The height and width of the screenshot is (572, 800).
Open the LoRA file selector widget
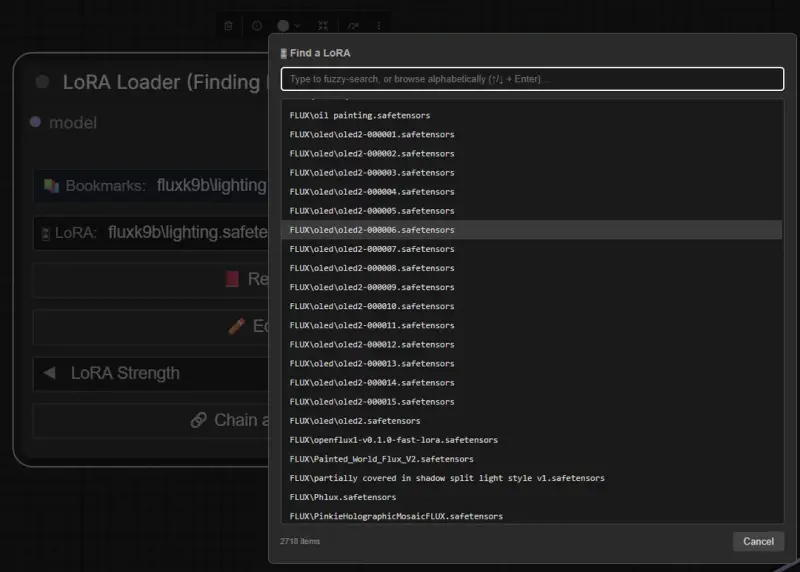point(151,233)
